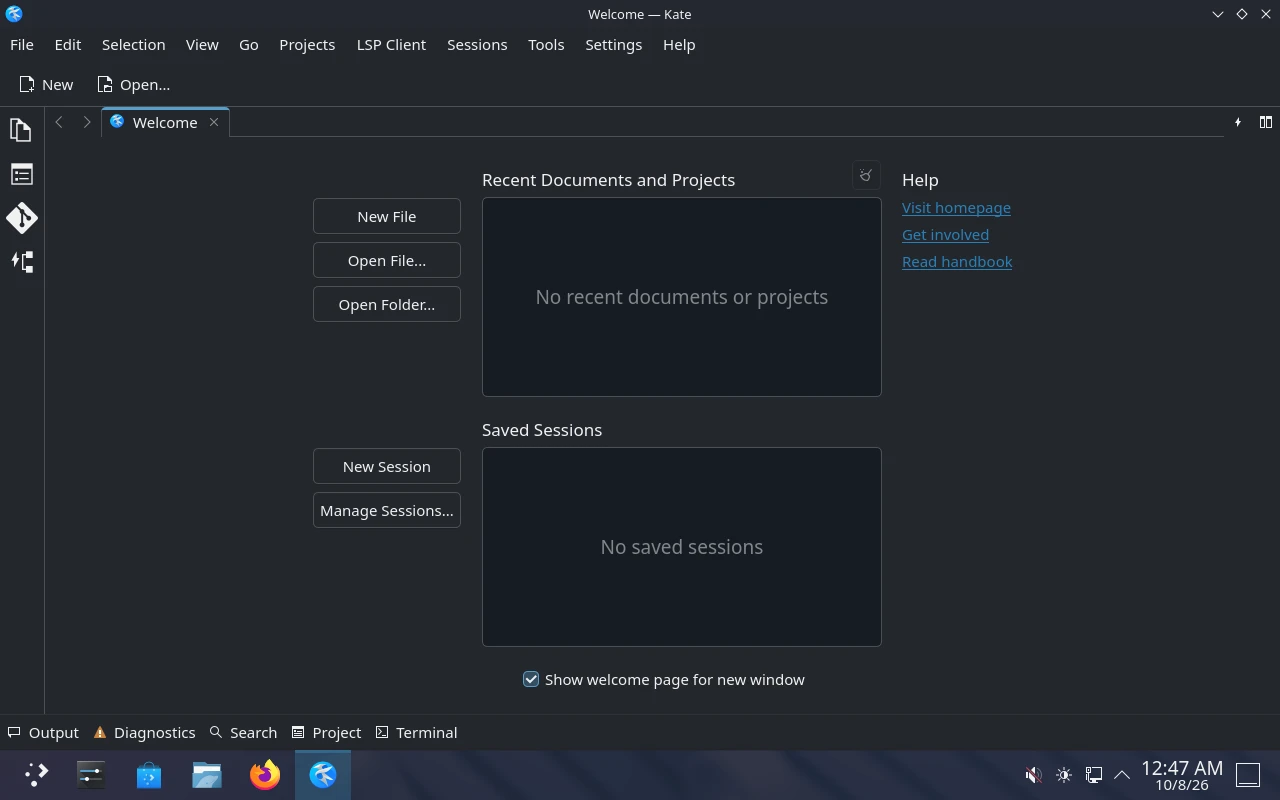The image size is (1280, 800).
Task: Open the Git sidebar panel
Action: [x=21, y=218]
